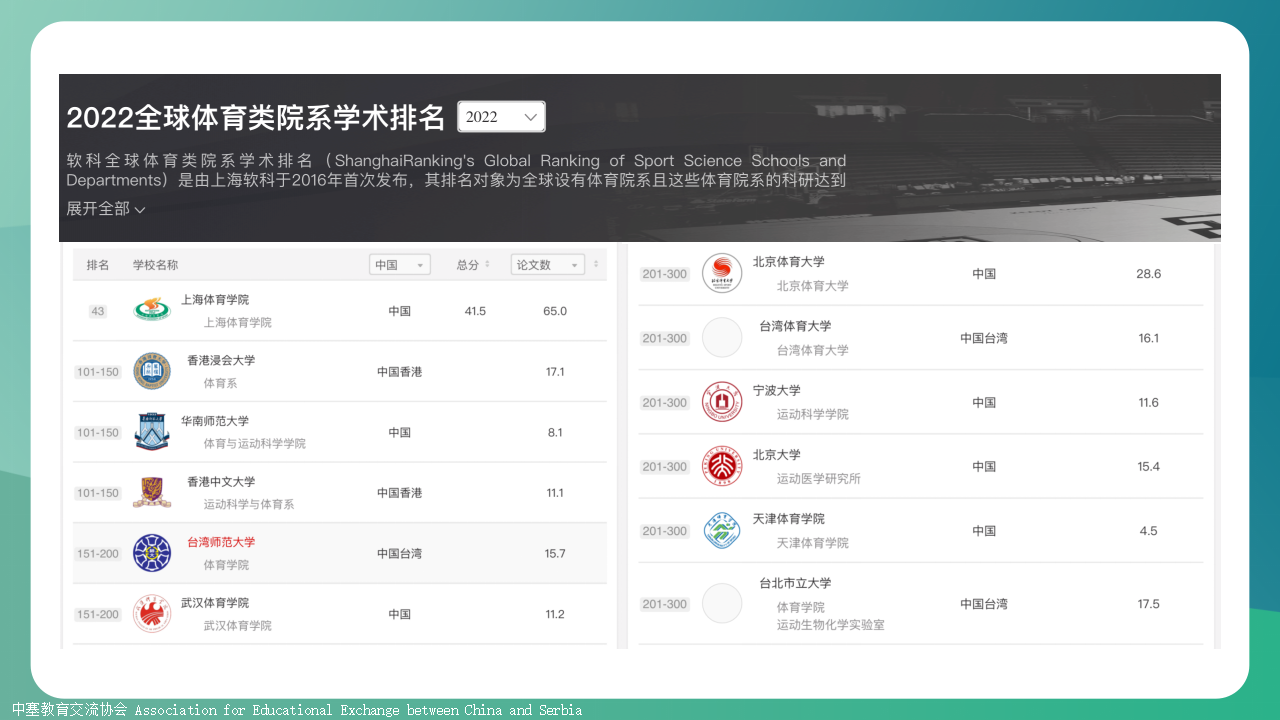Viewport: 1280px width, 720px height.
Task: Open the 香港中文大学 school name link
Action: click(x=221, y=482)
